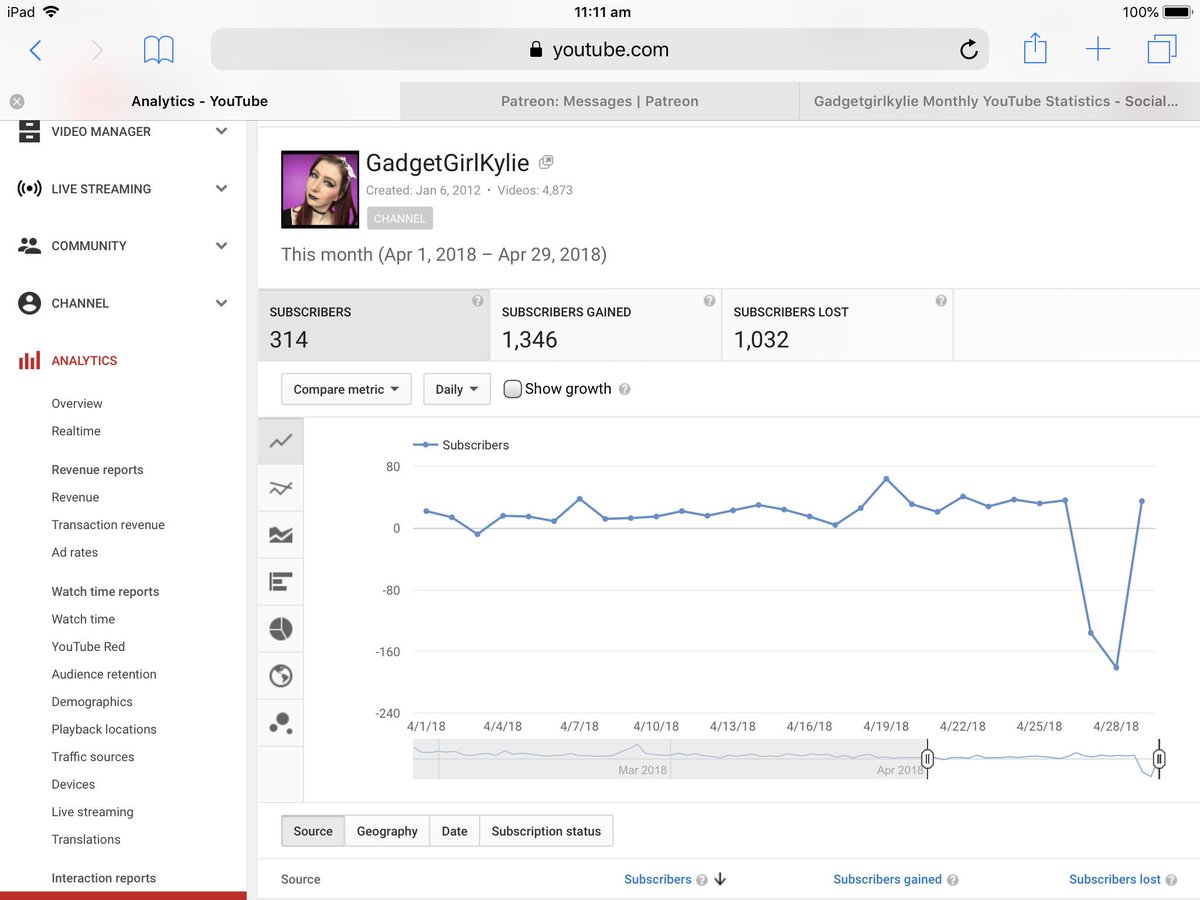The width and height of the screenshot is (1200, 900).
Task: Open the Realtime report
Action: coord(76,431)
